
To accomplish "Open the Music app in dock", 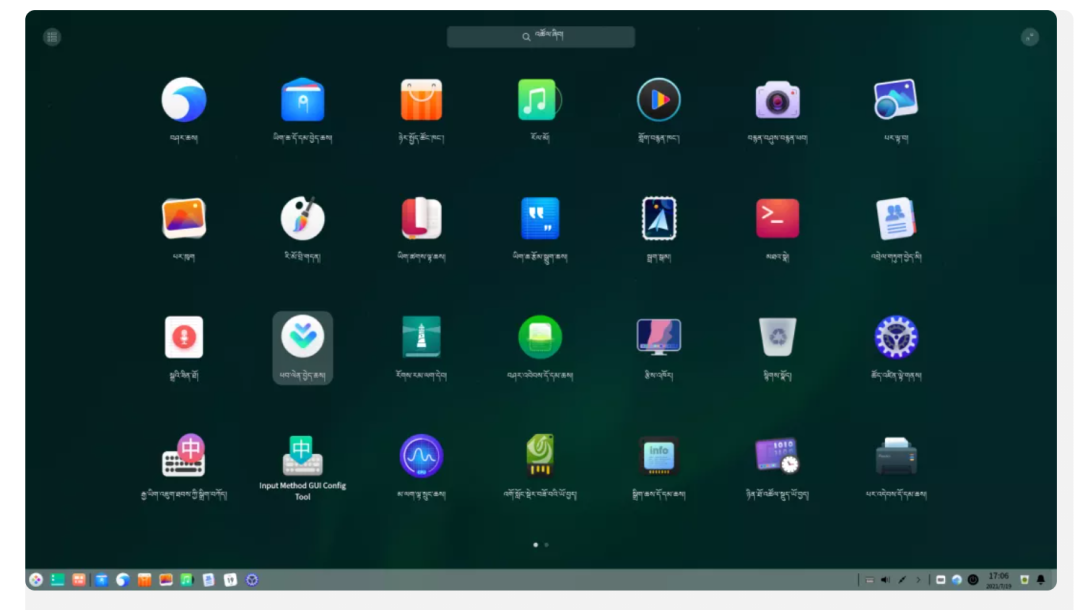I will [187, 580].
